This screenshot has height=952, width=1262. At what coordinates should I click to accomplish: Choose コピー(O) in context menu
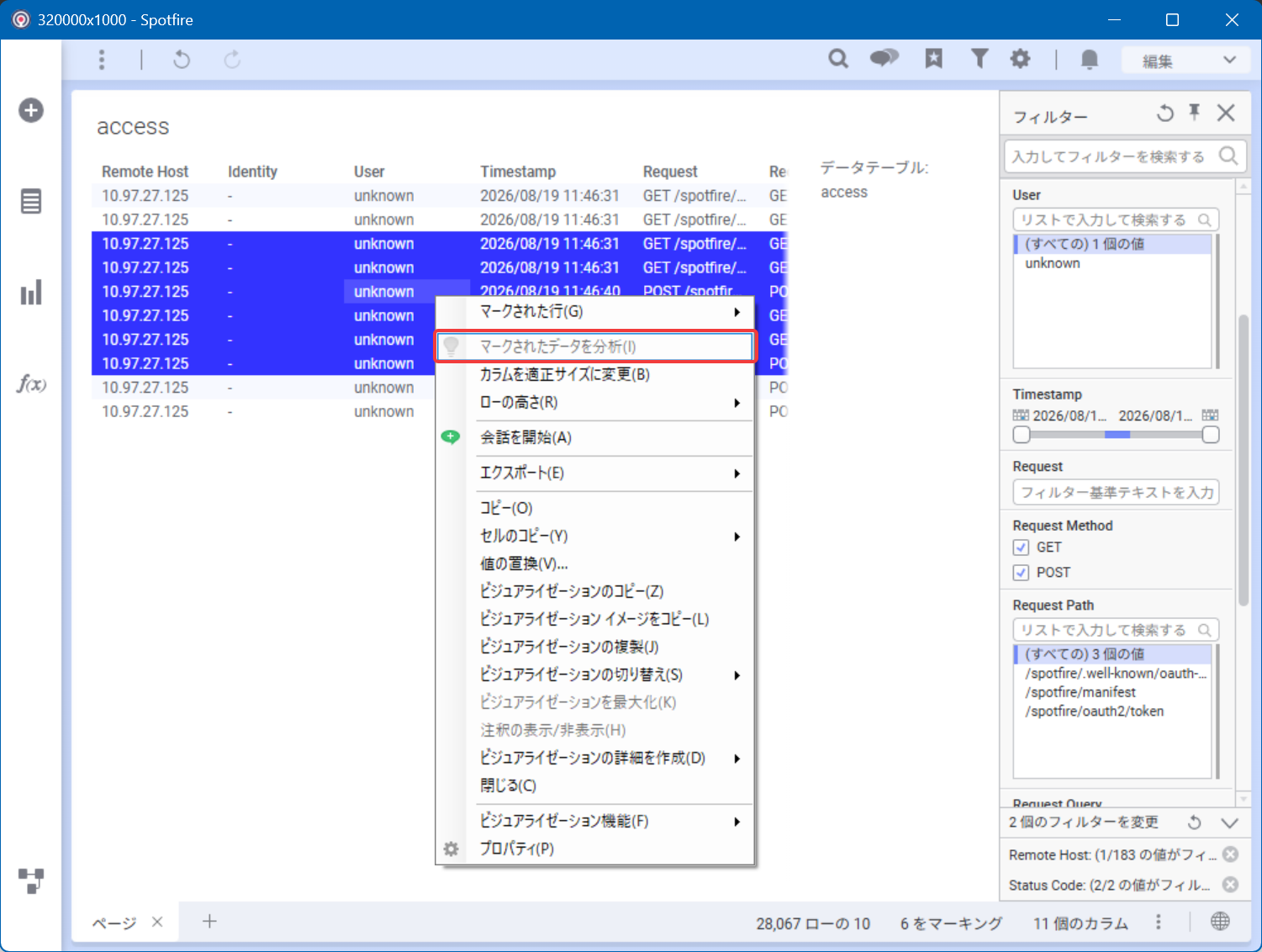point(594,508)
